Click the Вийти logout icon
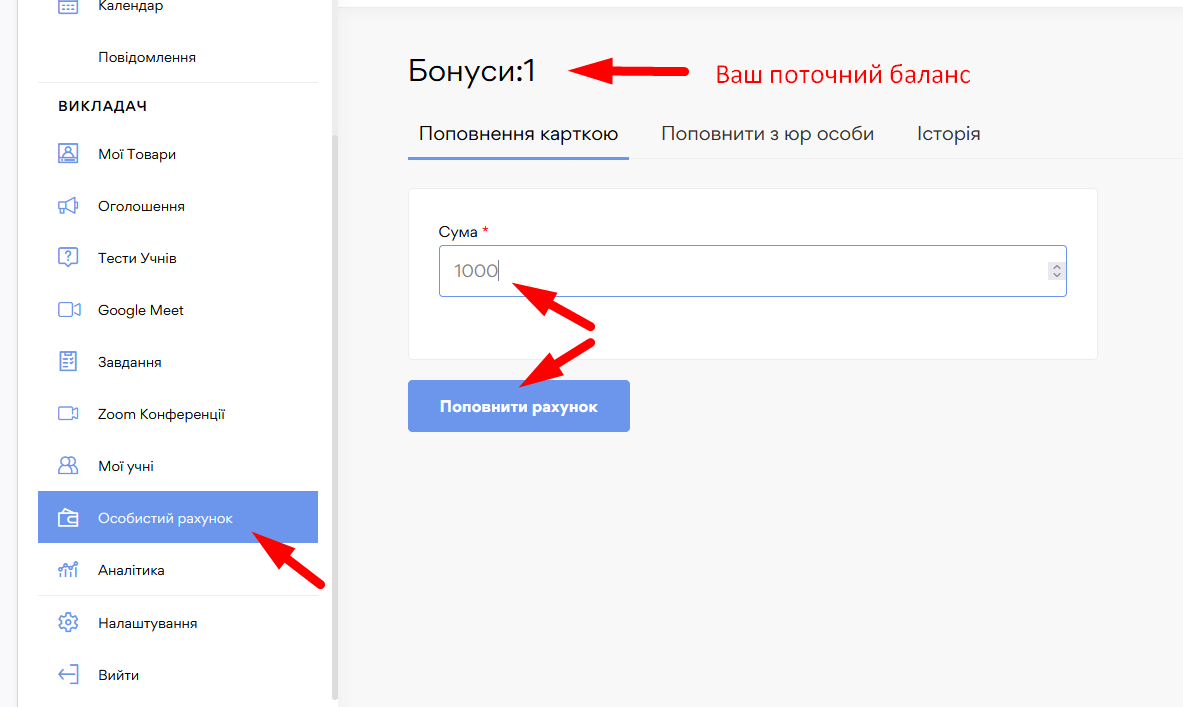Image resolution: width=1183 pixels, height=707 pixels. 68,675
